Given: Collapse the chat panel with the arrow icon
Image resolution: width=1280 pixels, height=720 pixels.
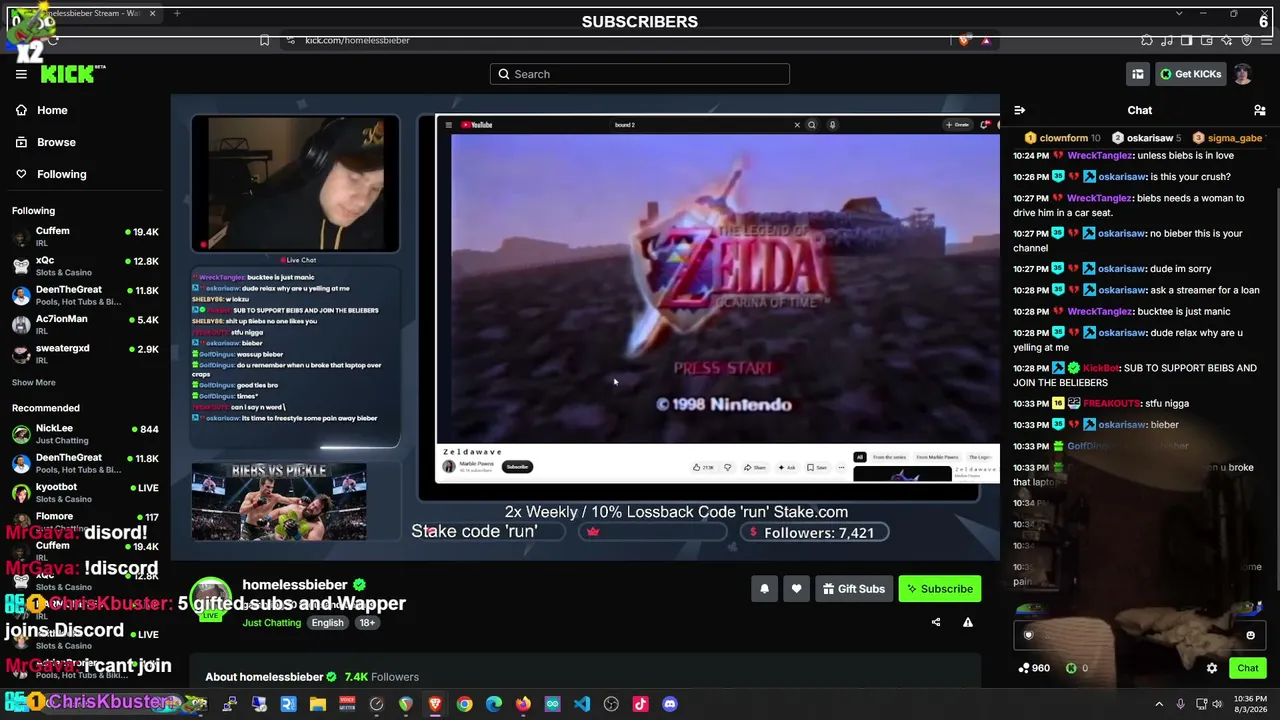Looking at the screenshot, I should pos(1019,110).
